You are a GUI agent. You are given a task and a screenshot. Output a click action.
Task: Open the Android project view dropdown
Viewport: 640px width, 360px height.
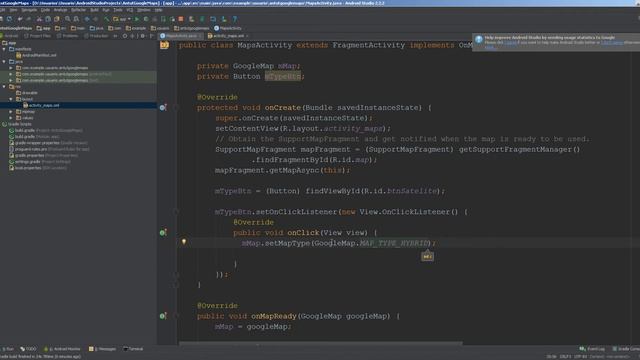point(10,36)
